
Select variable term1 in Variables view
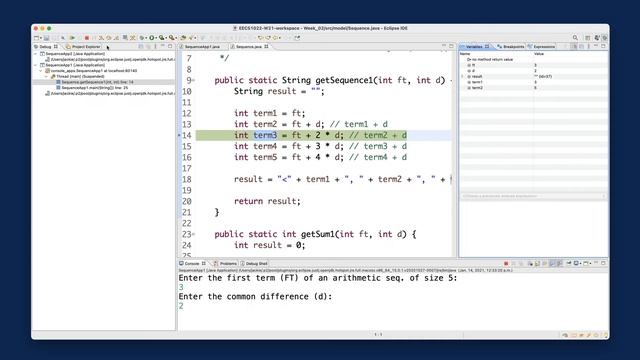(477, 82)
